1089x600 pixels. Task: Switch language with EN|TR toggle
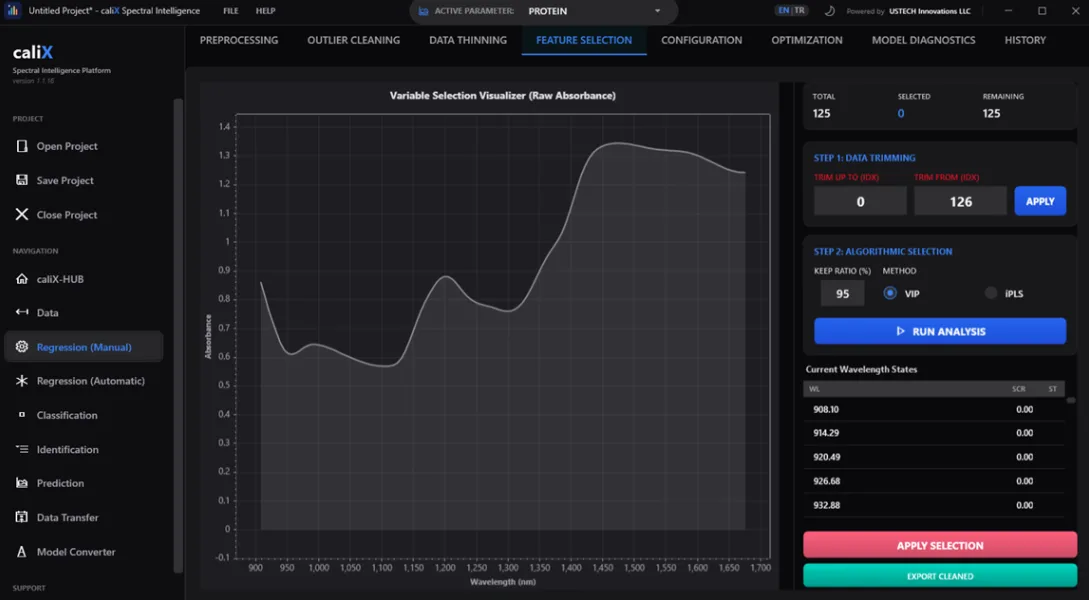792,10
